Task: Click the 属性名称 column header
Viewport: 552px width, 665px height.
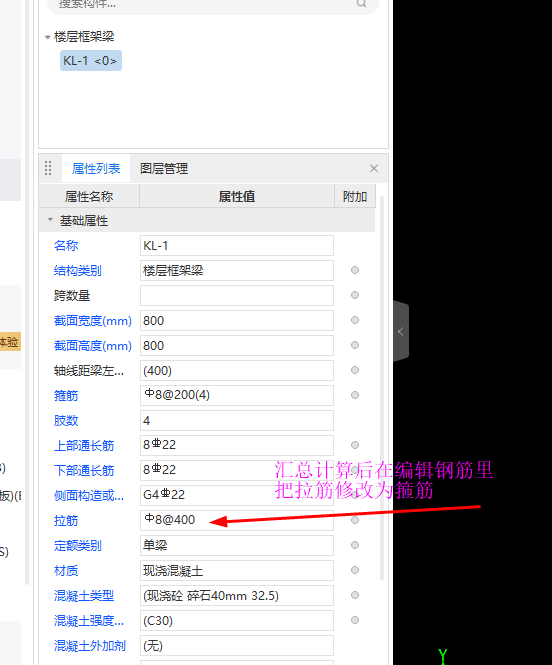Action: tap(89, 196)
